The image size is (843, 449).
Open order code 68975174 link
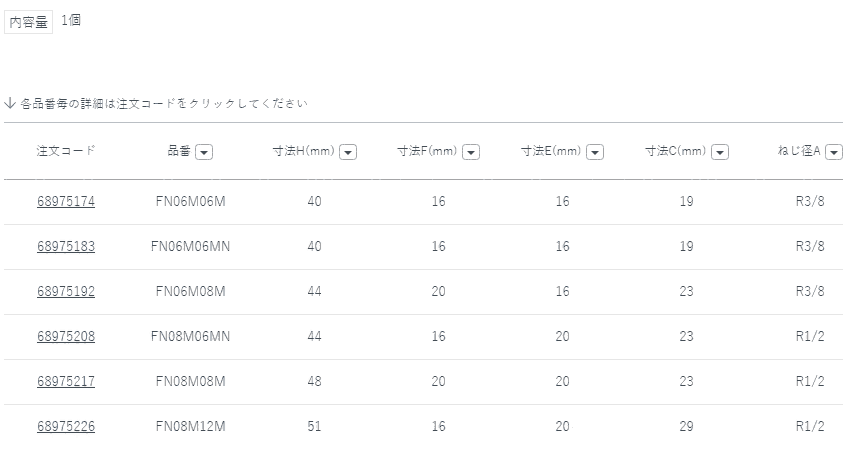click(66, 202)
